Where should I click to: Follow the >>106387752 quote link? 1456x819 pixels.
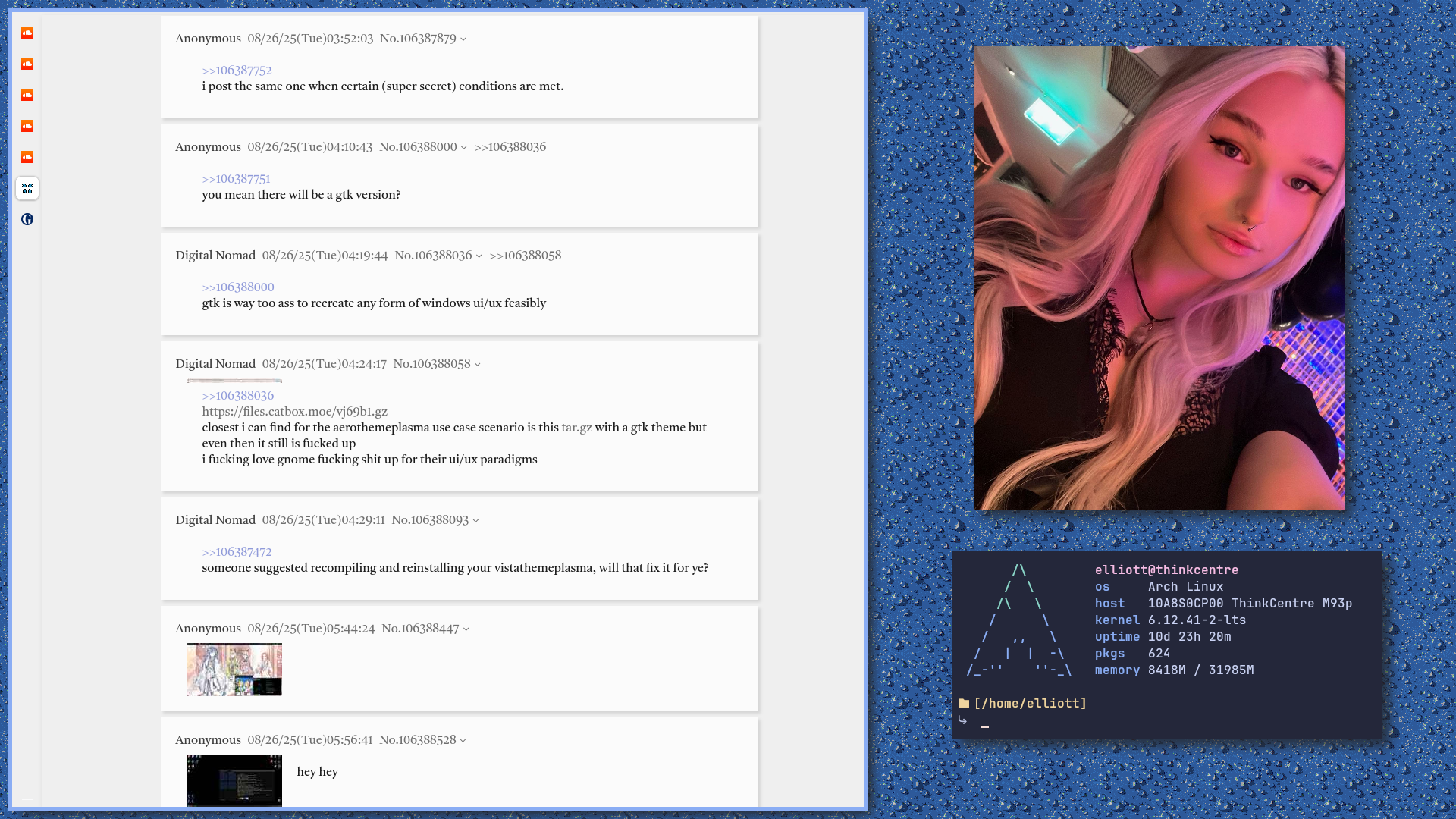tap(237, 71)
